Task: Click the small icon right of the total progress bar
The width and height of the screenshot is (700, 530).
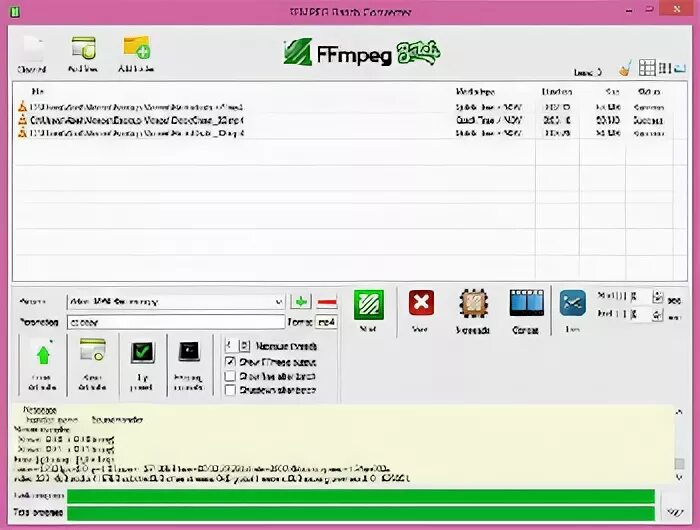Action: click(x=675, y=512)
